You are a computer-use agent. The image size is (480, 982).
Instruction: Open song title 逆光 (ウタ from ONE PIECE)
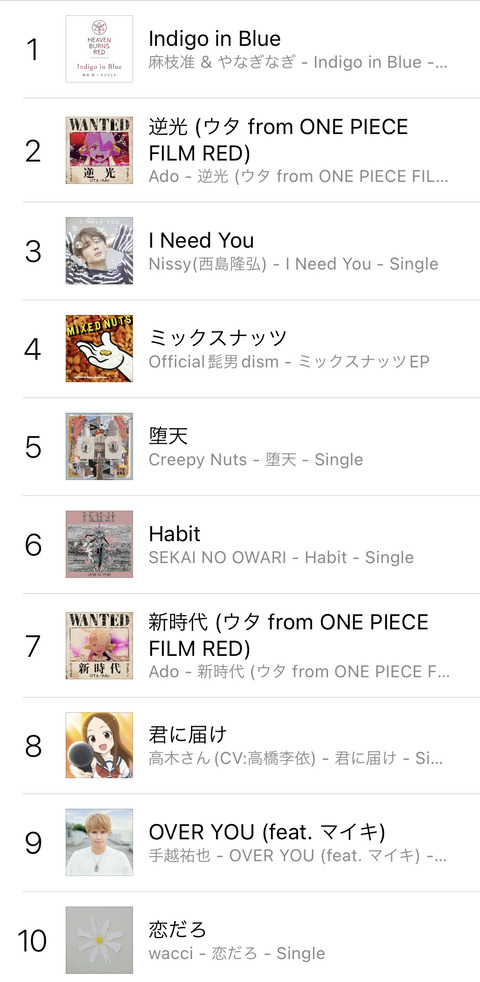click(278, 140)
